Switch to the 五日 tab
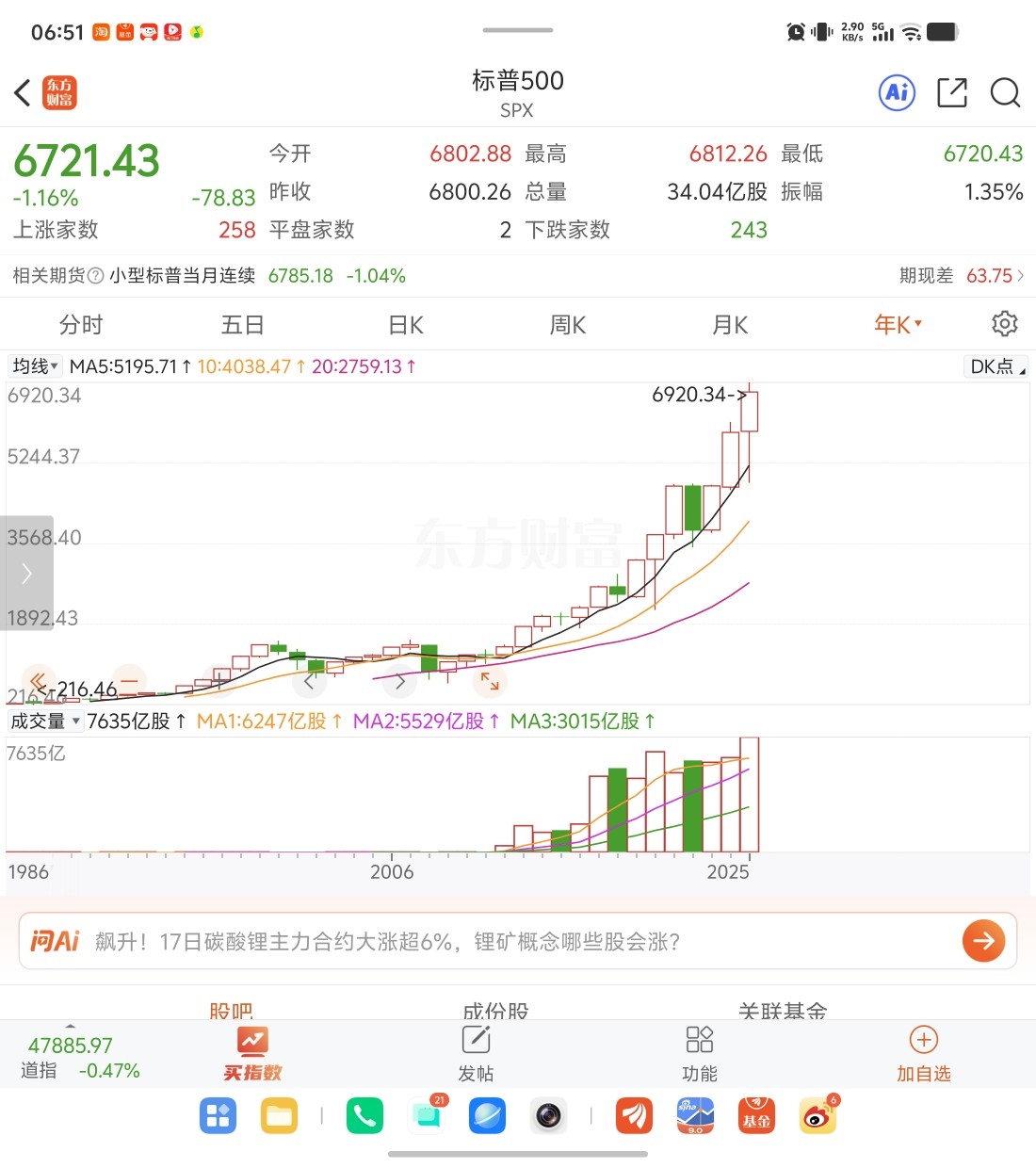Viewport: 1036px width, 1168px height. coord(243,325)
